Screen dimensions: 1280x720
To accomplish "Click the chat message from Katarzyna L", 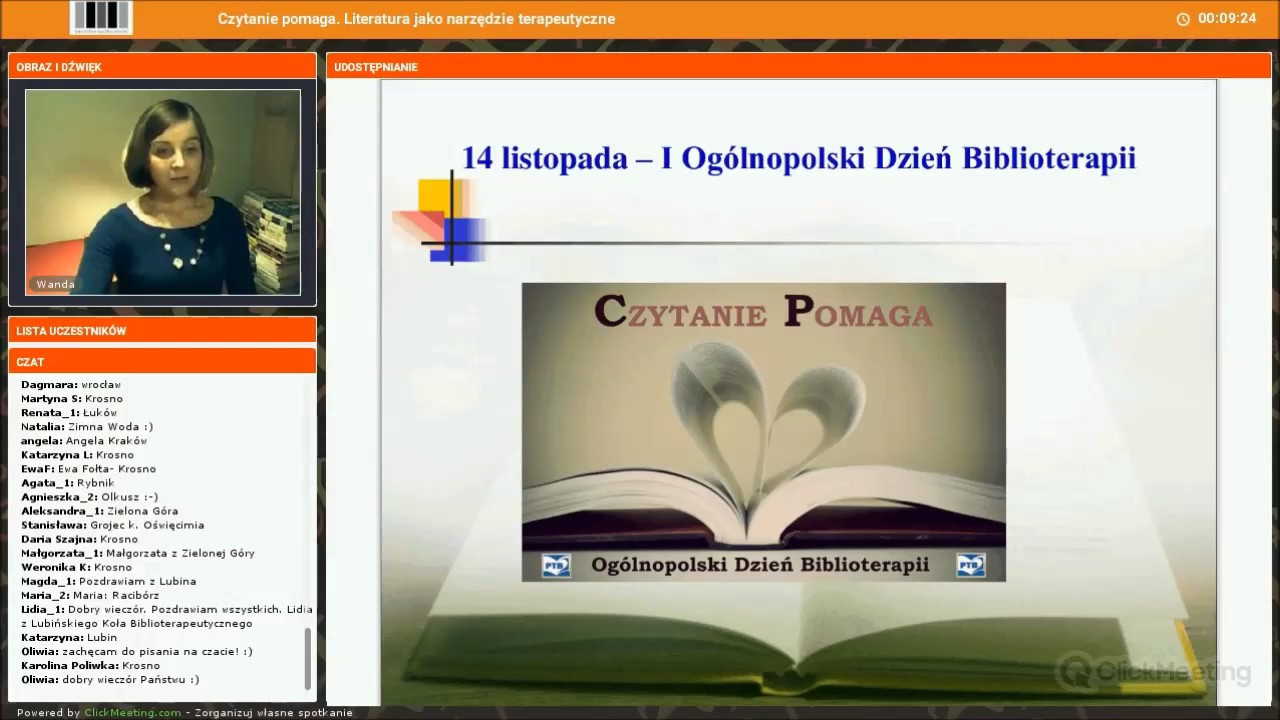I will (77, 454).
